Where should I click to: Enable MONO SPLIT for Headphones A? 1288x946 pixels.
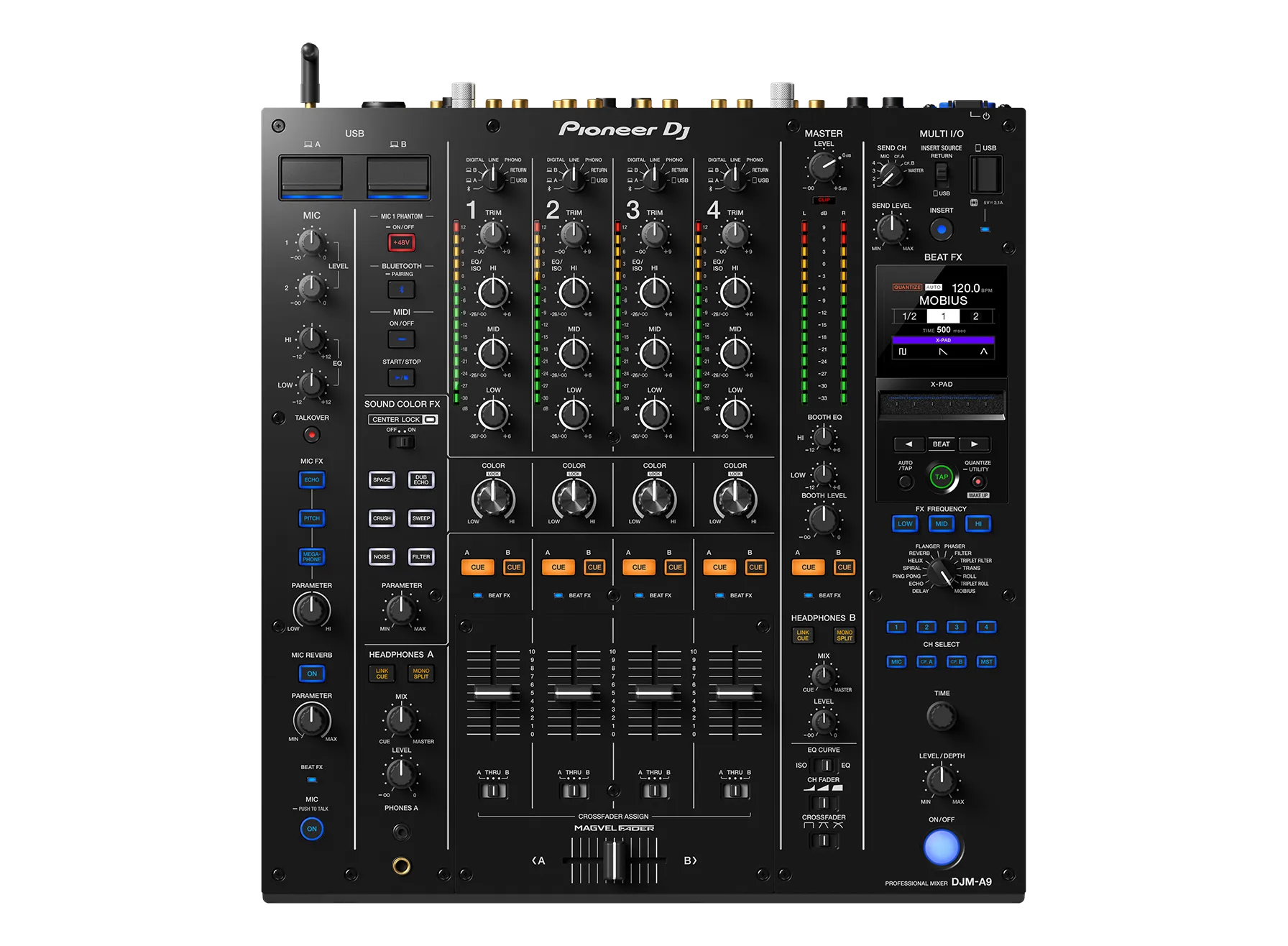click(x=420, y=674)
